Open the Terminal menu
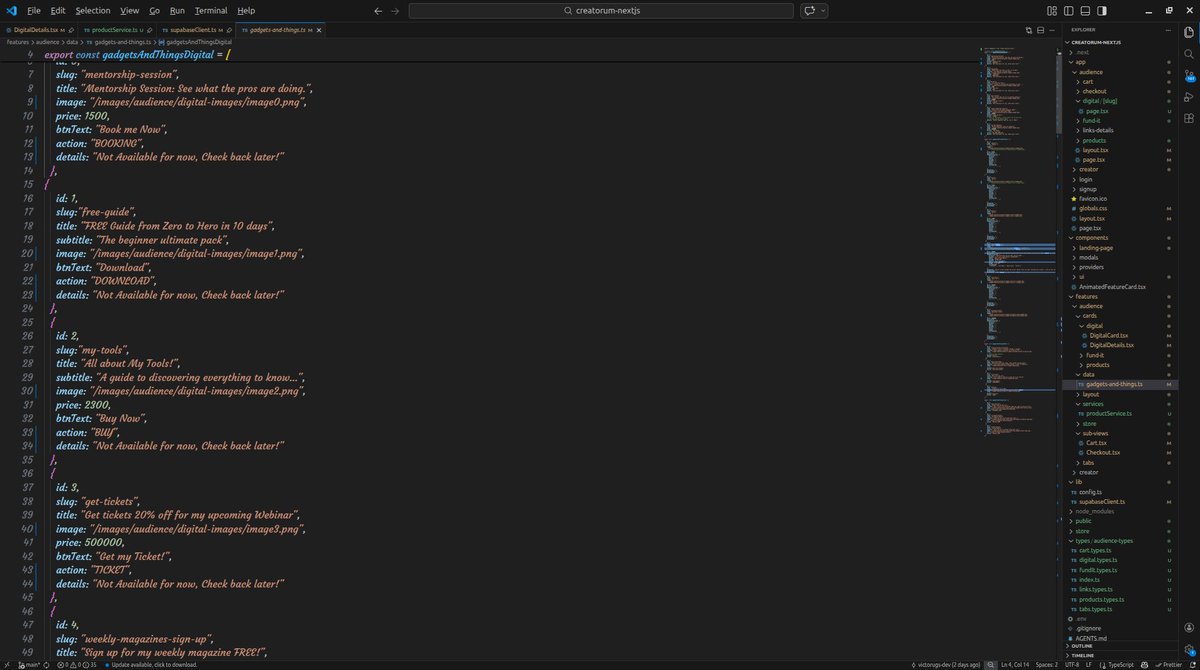1200x670 pixels. pos(211,10)
